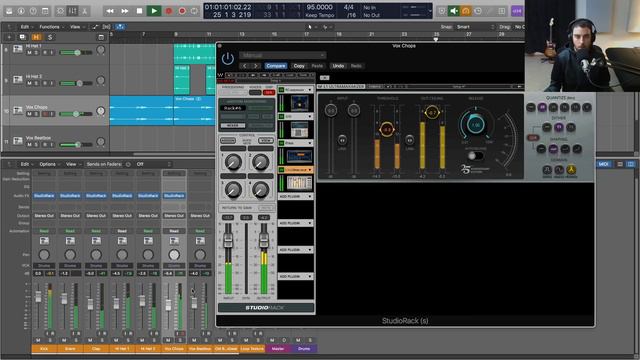Screen dimensions: 640x360
Task: Click the L3 Out Ceiling orange handle
Action: pyautogui.click(x=432, y=112)
